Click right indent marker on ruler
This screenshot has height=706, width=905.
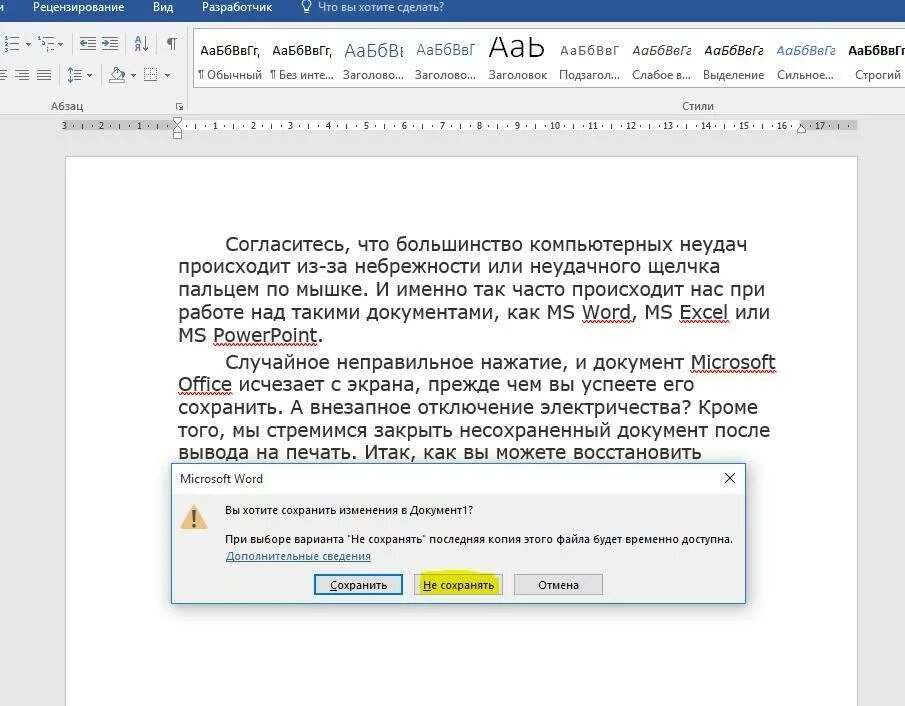[x=801, y=129]
